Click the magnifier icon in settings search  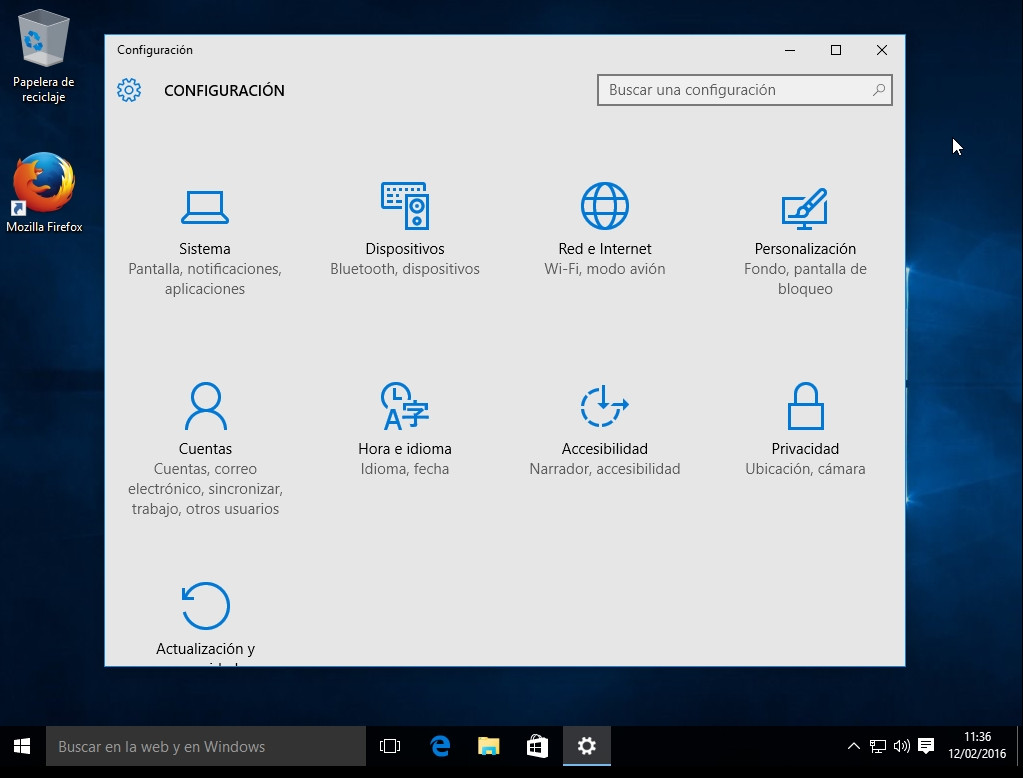click(x=878, y=90)
